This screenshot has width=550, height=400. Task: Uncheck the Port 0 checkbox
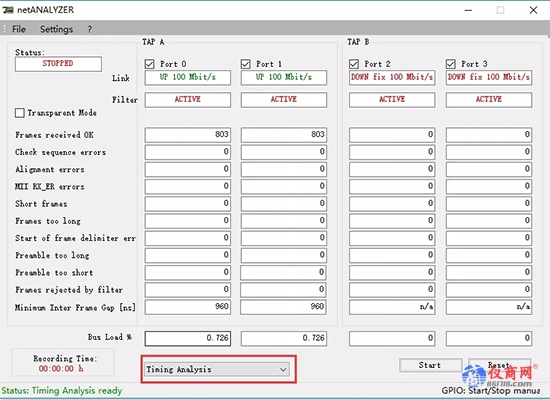click(149, 64)
